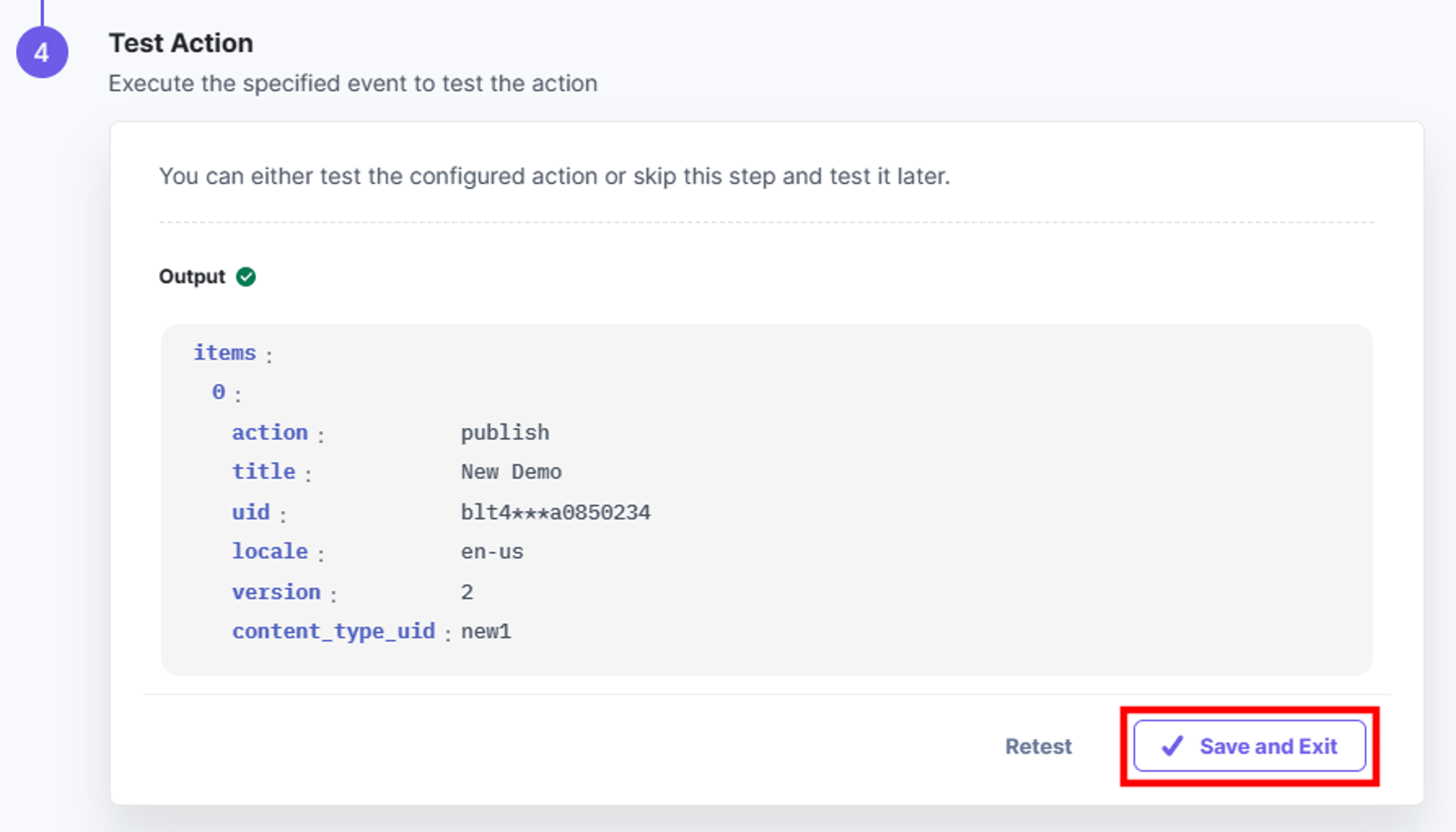
Task: Click the value 'New Demo'
Action: click(x=511, y=472)
